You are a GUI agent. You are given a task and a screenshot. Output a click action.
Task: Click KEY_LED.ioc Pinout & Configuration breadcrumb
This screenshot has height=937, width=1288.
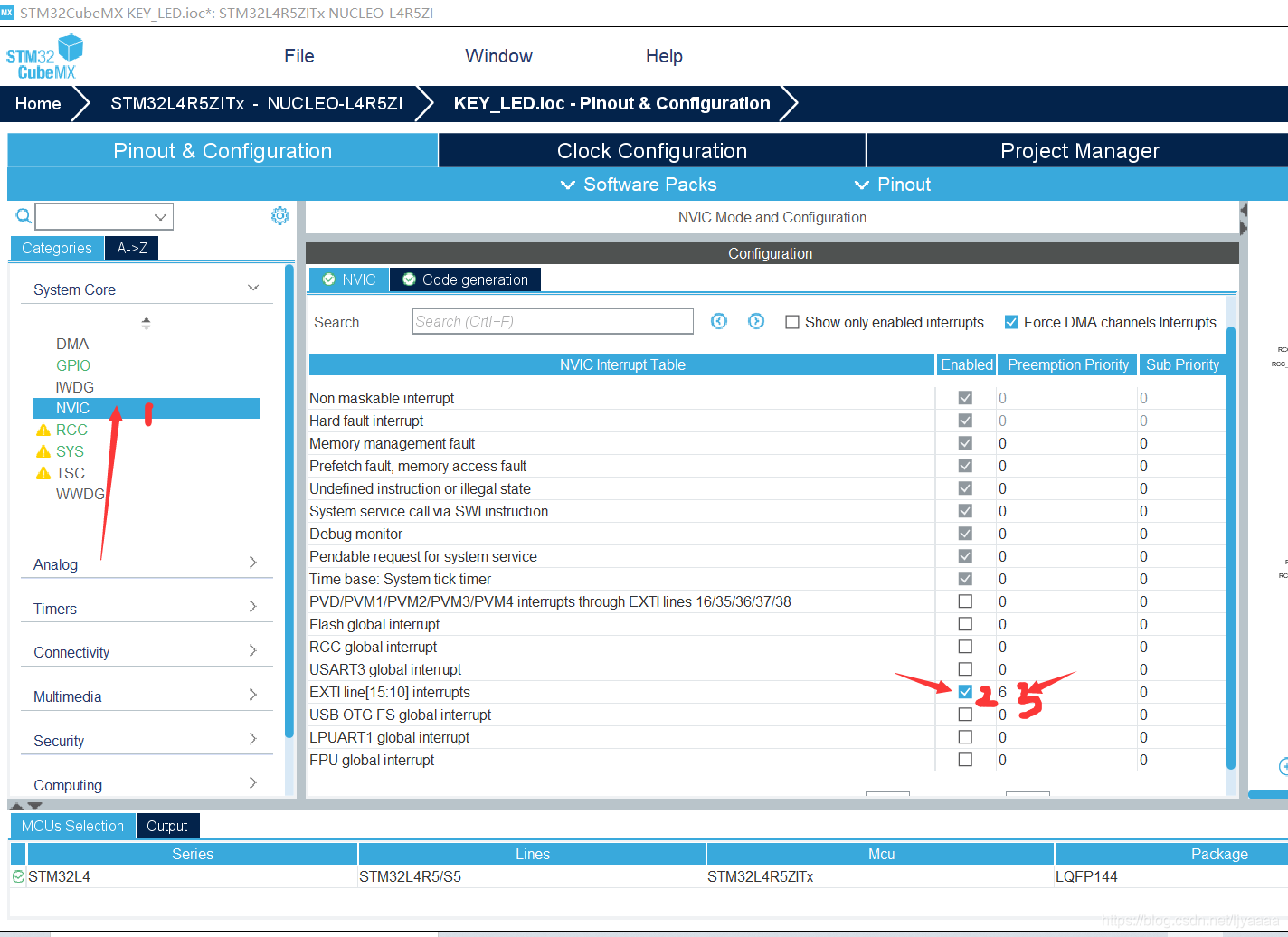tap(612, 103)
